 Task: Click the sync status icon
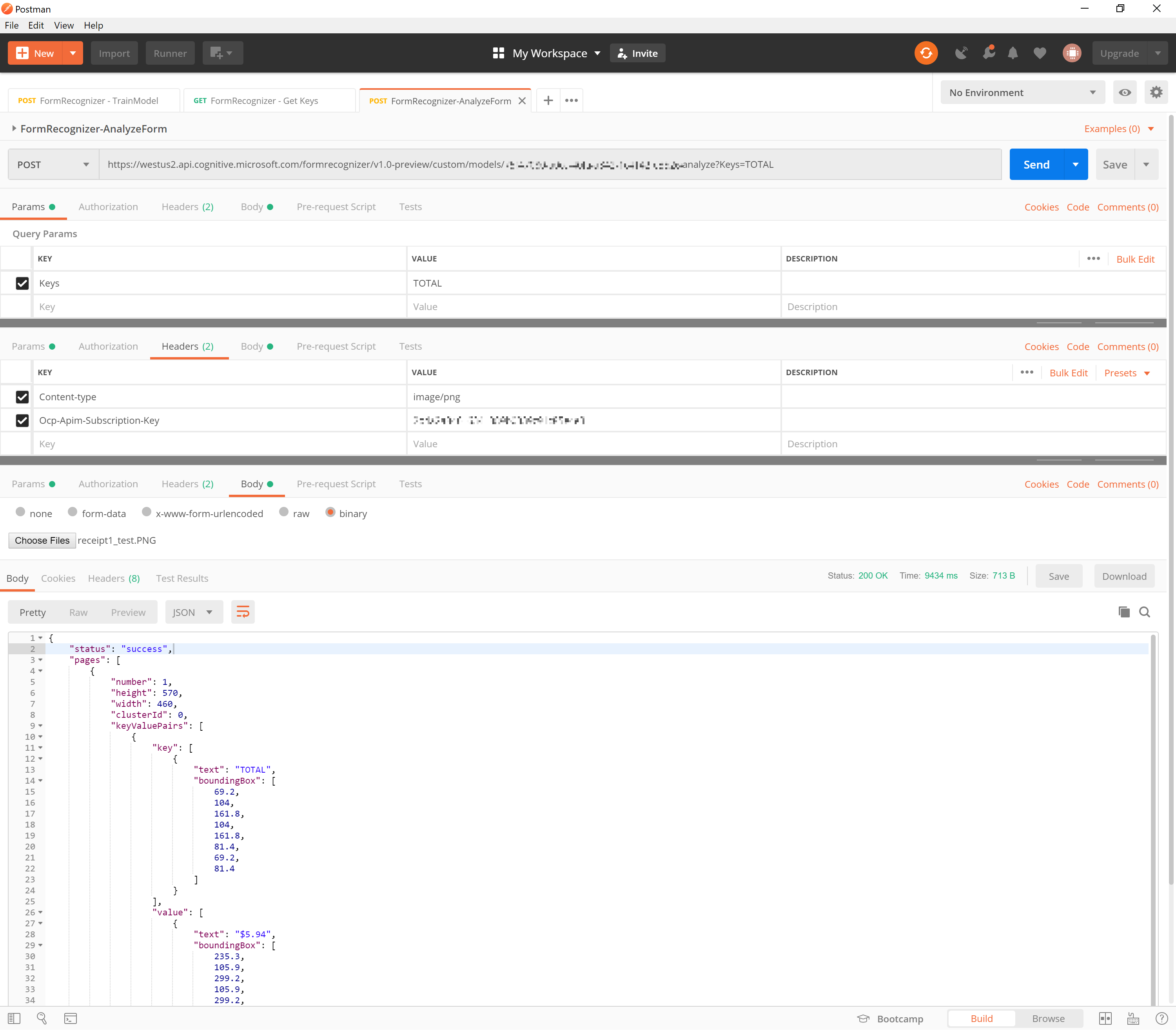(926, 53)
